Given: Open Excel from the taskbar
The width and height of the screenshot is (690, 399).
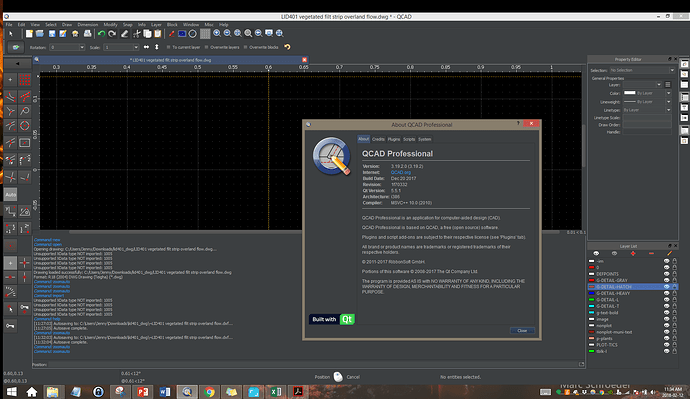Looking at the screenshot, I should click(x=276, y=392).
